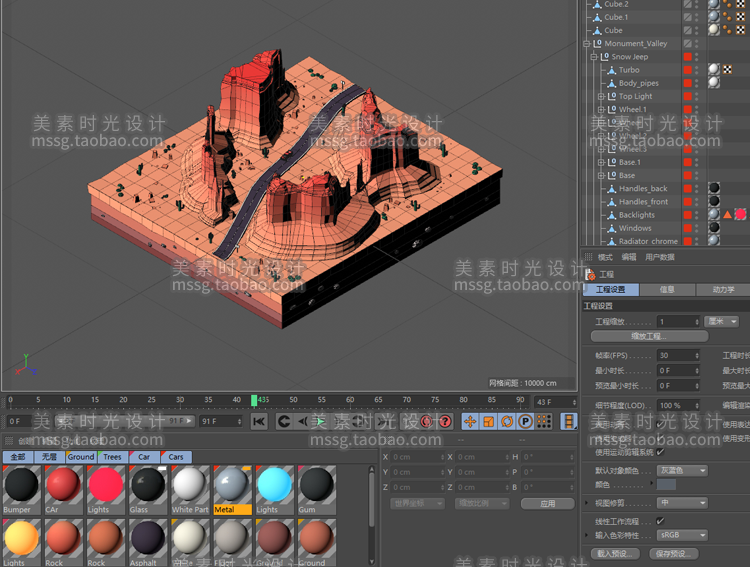This screenshot has width=750, height=567.
Task: Select the Metal material
Action: (232, 490)
